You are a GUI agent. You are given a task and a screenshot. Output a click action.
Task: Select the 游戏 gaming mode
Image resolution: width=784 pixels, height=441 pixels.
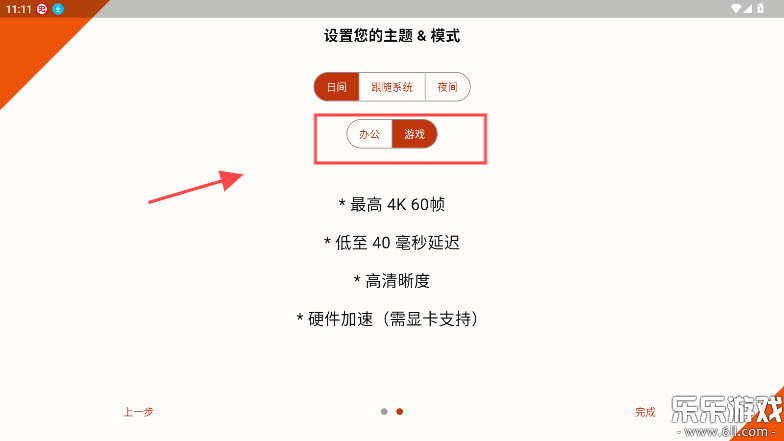pos(414,134)
